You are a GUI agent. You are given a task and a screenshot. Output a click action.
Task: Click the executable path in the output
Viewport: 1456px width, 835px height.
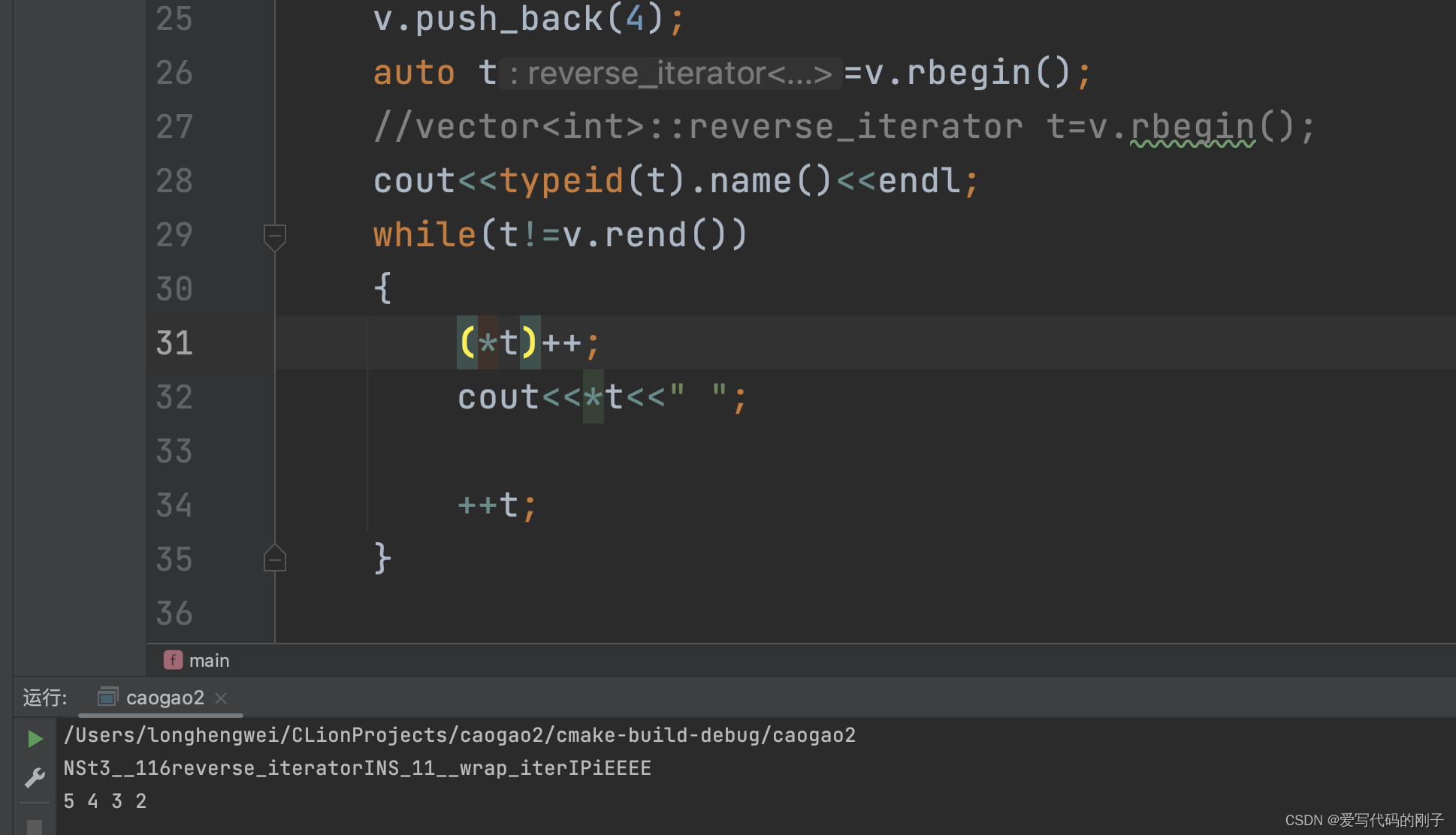click(460, 735)
